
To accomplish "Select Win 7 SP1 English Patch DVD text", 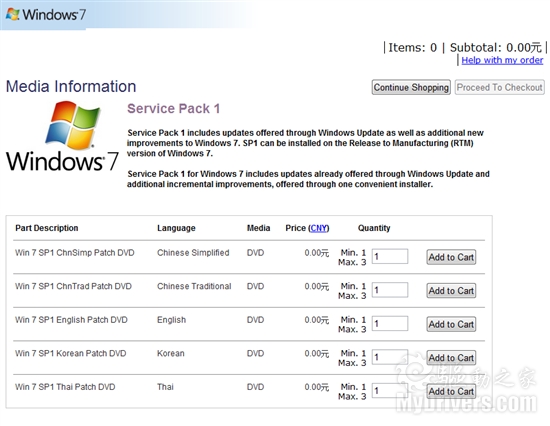I will 71,320.
